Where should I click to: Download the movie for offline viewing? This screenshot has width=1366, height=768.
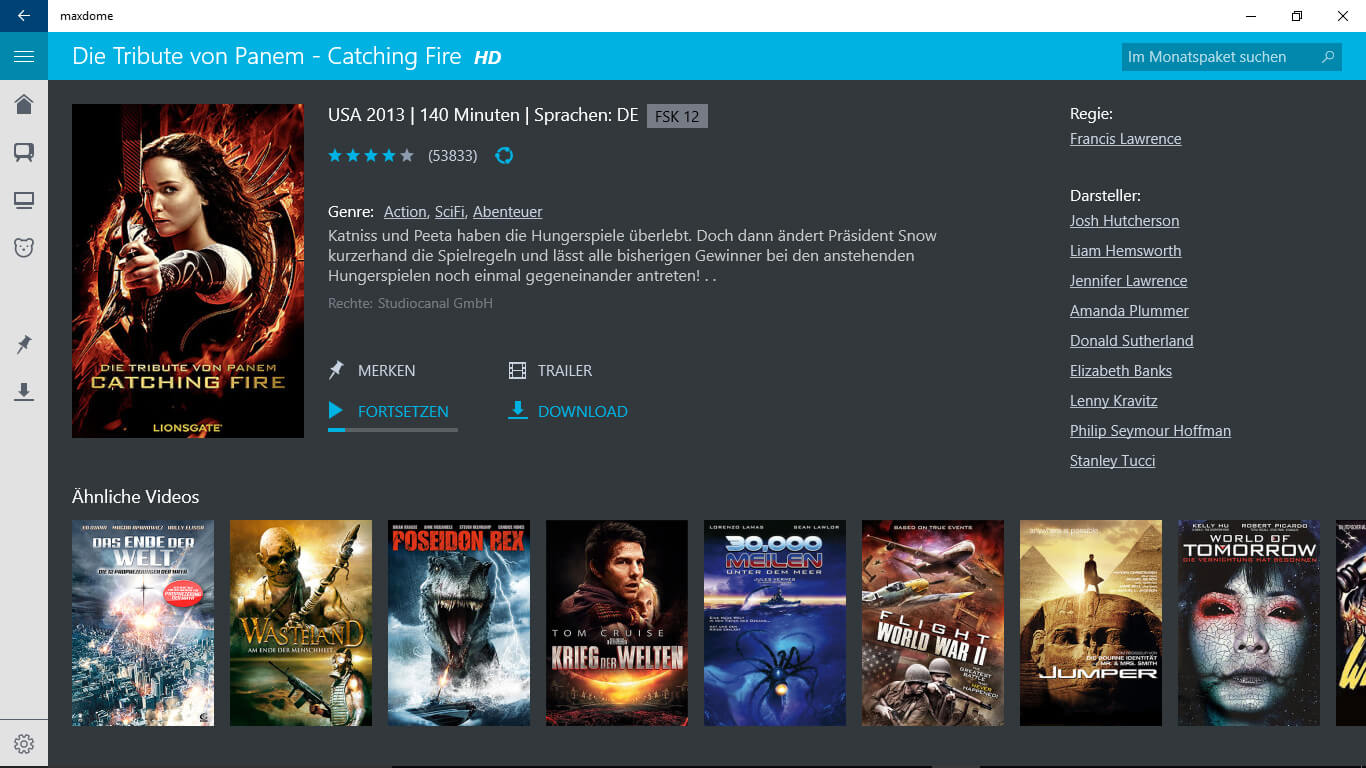click(568, 411)
